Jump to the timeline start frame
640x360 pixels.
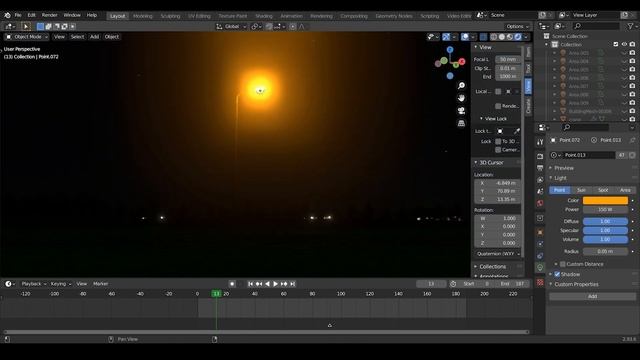(250, 284)
